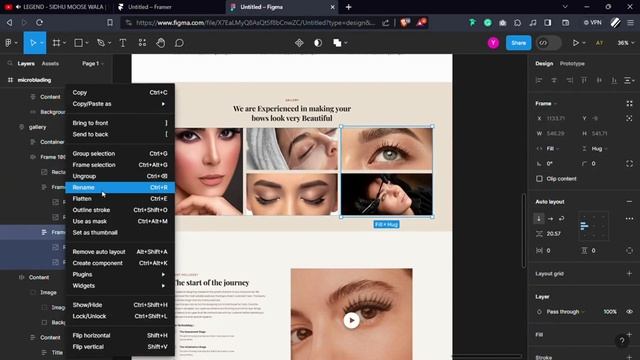The image size is (640, 360).
Task: Switch to the Layers tab
Action: point(26,64)
